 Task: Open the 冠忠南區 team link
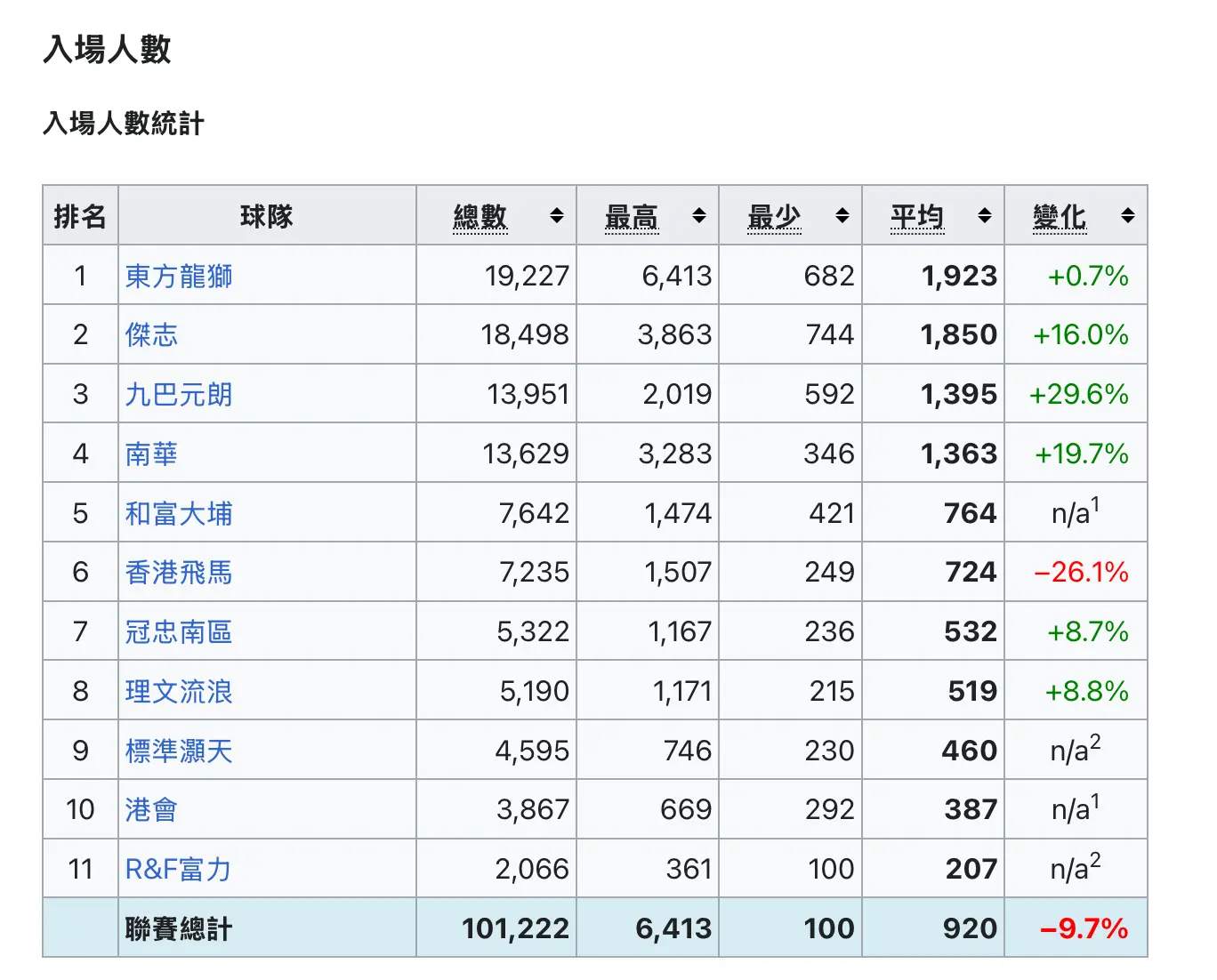(x=179, y=631)
